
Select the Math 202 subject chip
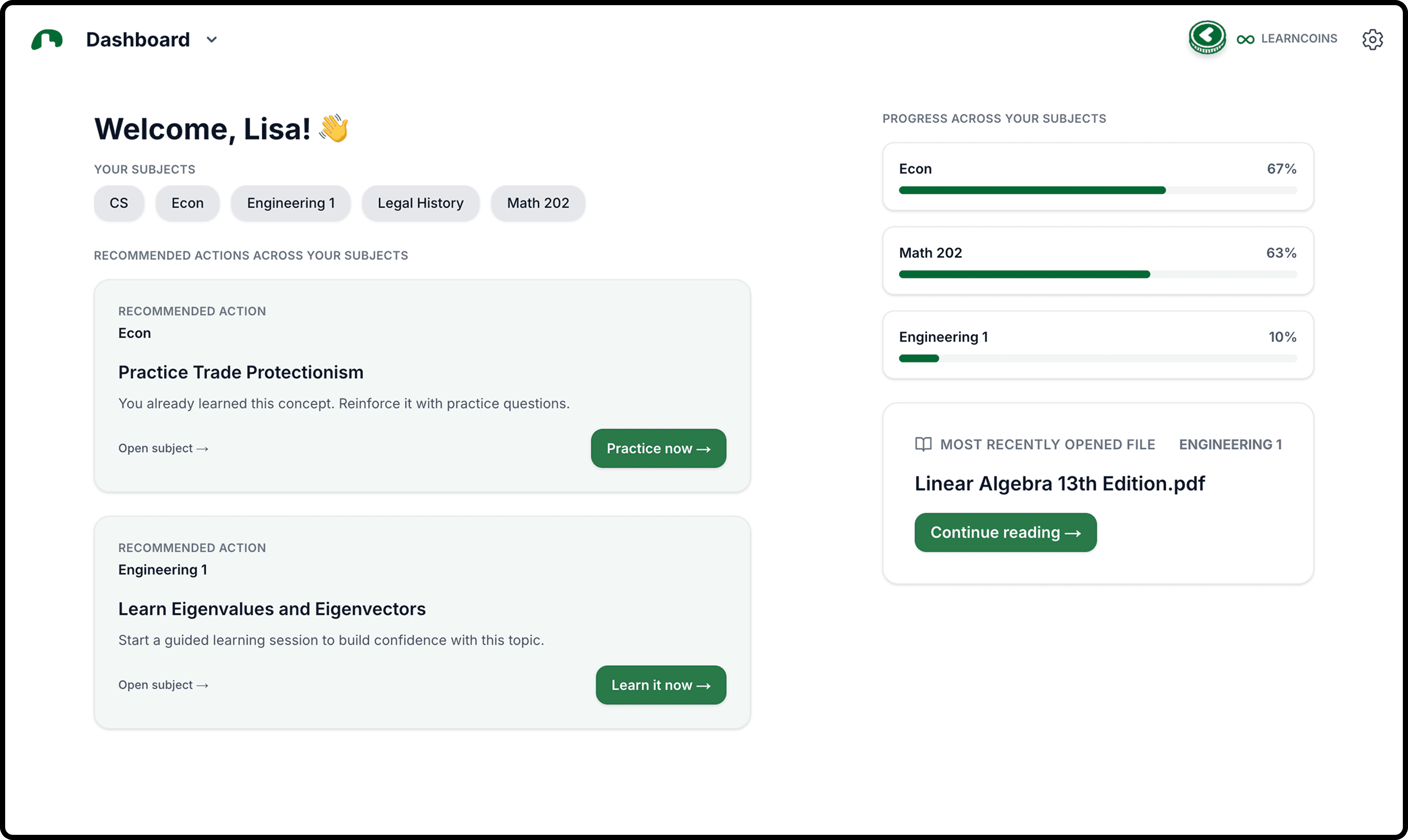(x=538, y=203)
